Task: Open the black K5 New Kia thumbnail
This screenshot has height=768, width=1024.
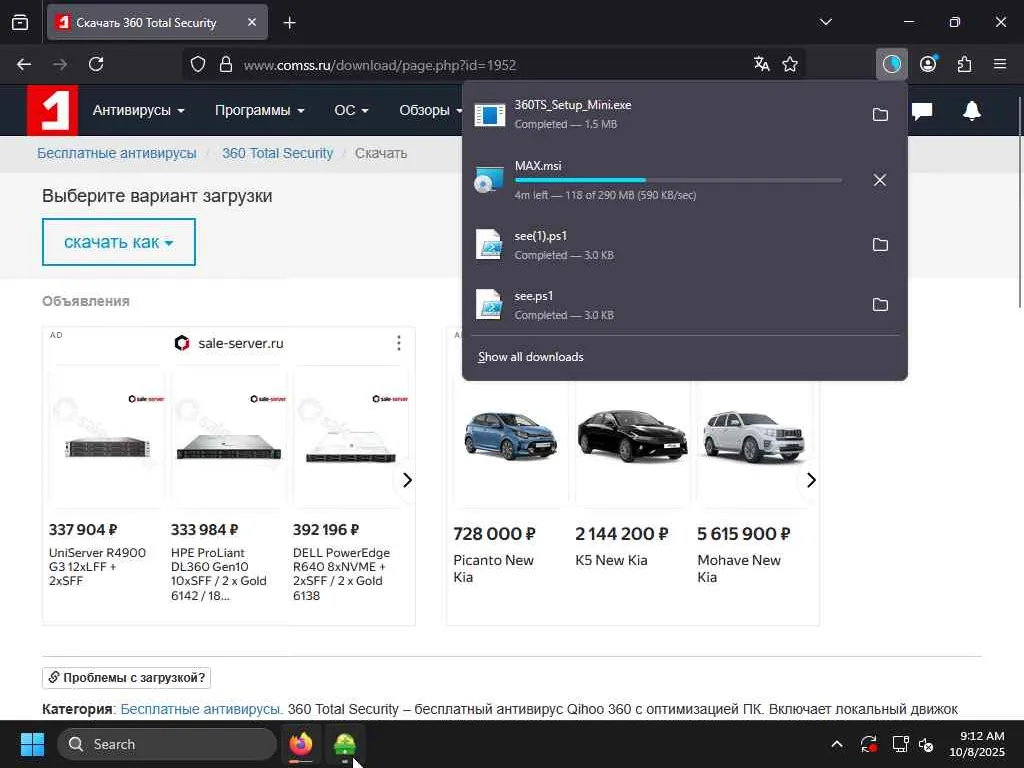Action: pyautogui.click(x=632, y=435)
